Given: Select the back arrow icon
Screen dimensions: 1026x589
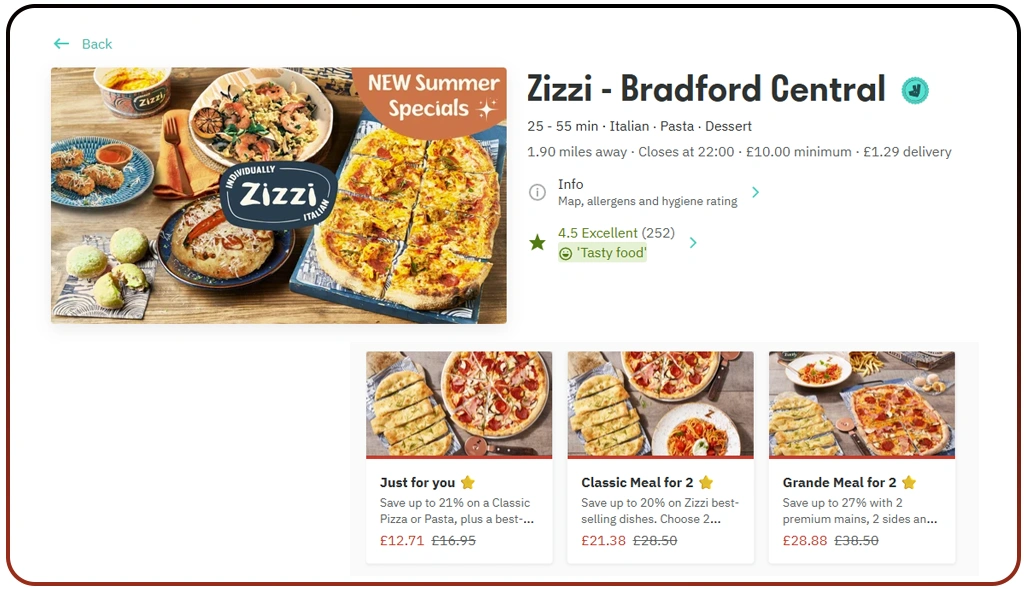Looking at the screenshot, I should (x=61, y=44).
